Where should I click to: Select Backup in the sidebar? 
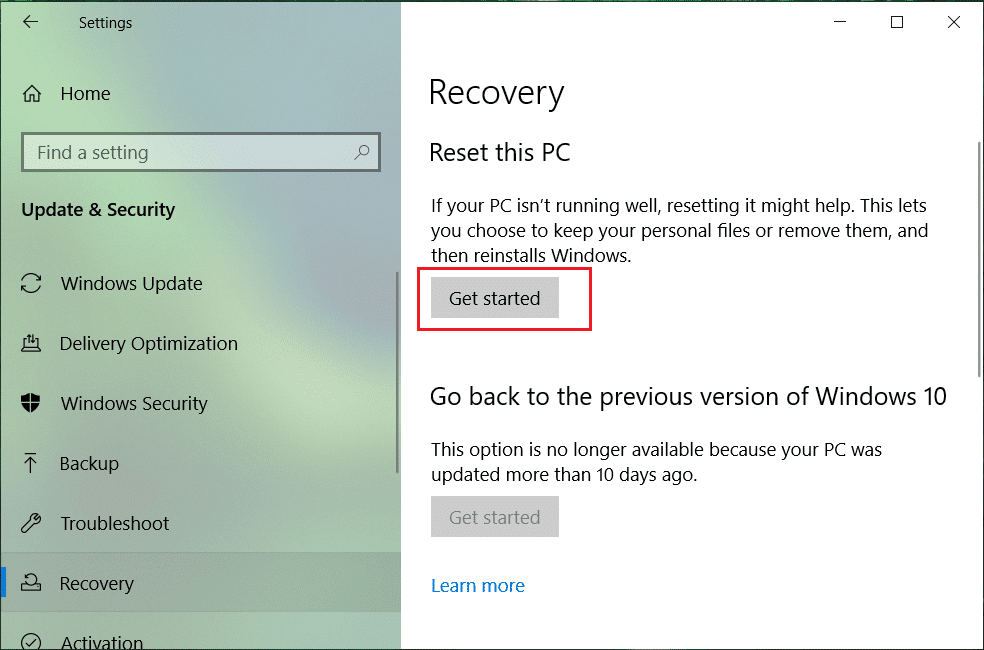89,464
